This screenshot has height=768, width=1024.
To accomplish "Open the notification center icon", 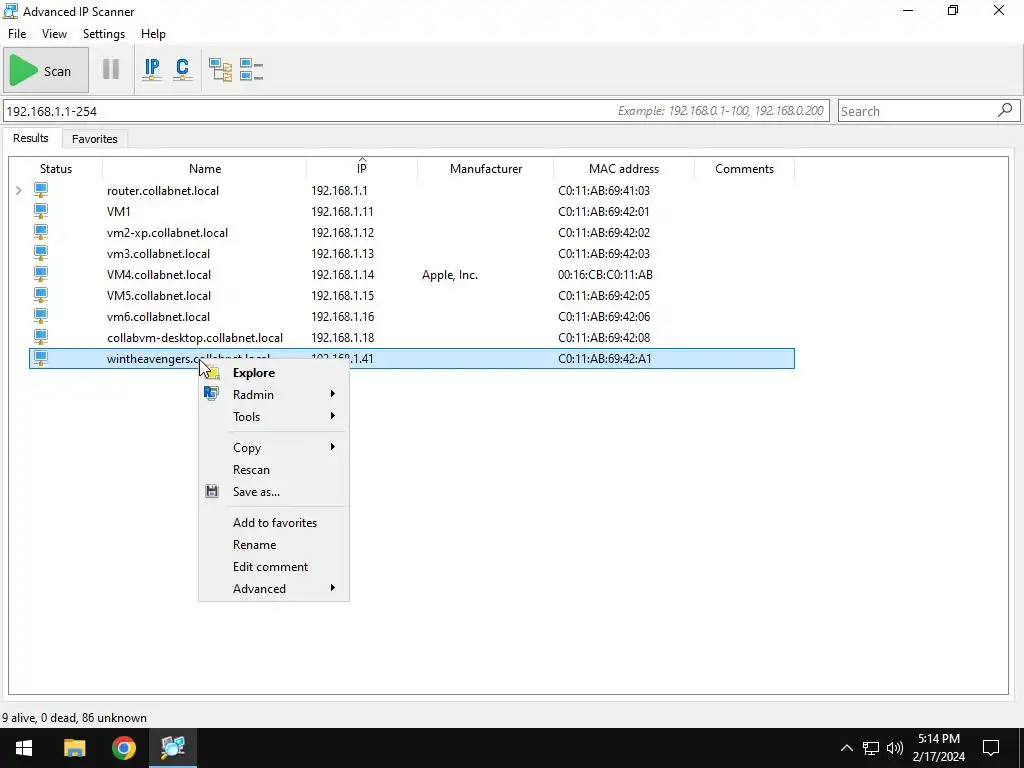I will point(991,748).
